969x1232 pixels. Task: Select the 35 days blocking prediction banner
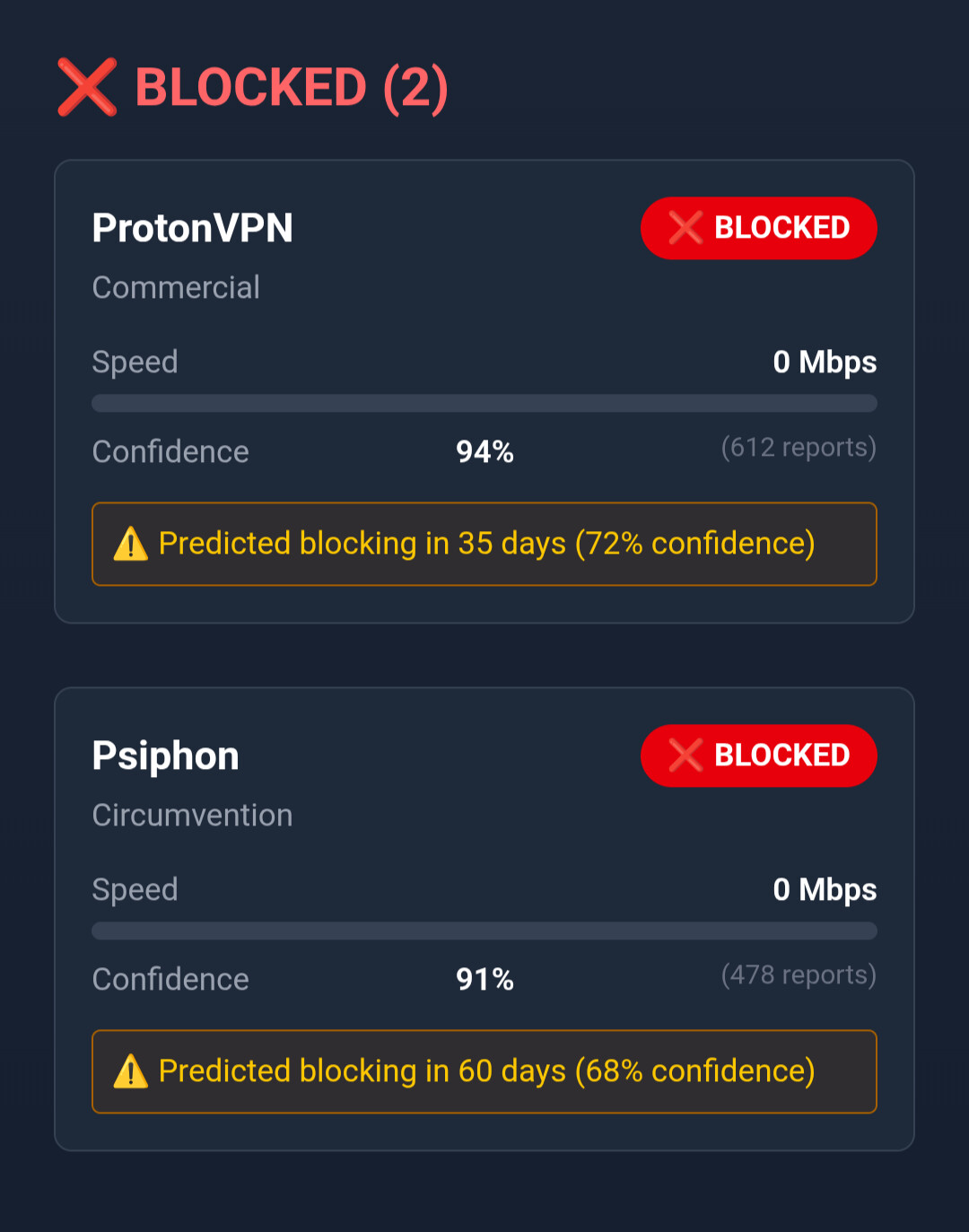pyautogui.click(x=484, y=544)
